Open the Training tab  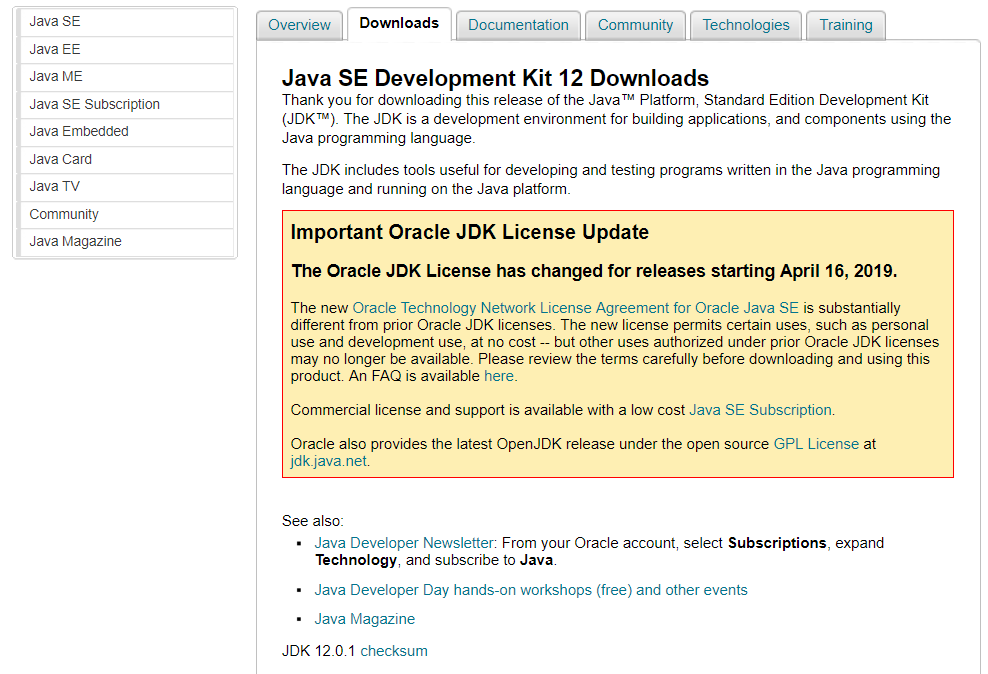[x=846, y=25]
